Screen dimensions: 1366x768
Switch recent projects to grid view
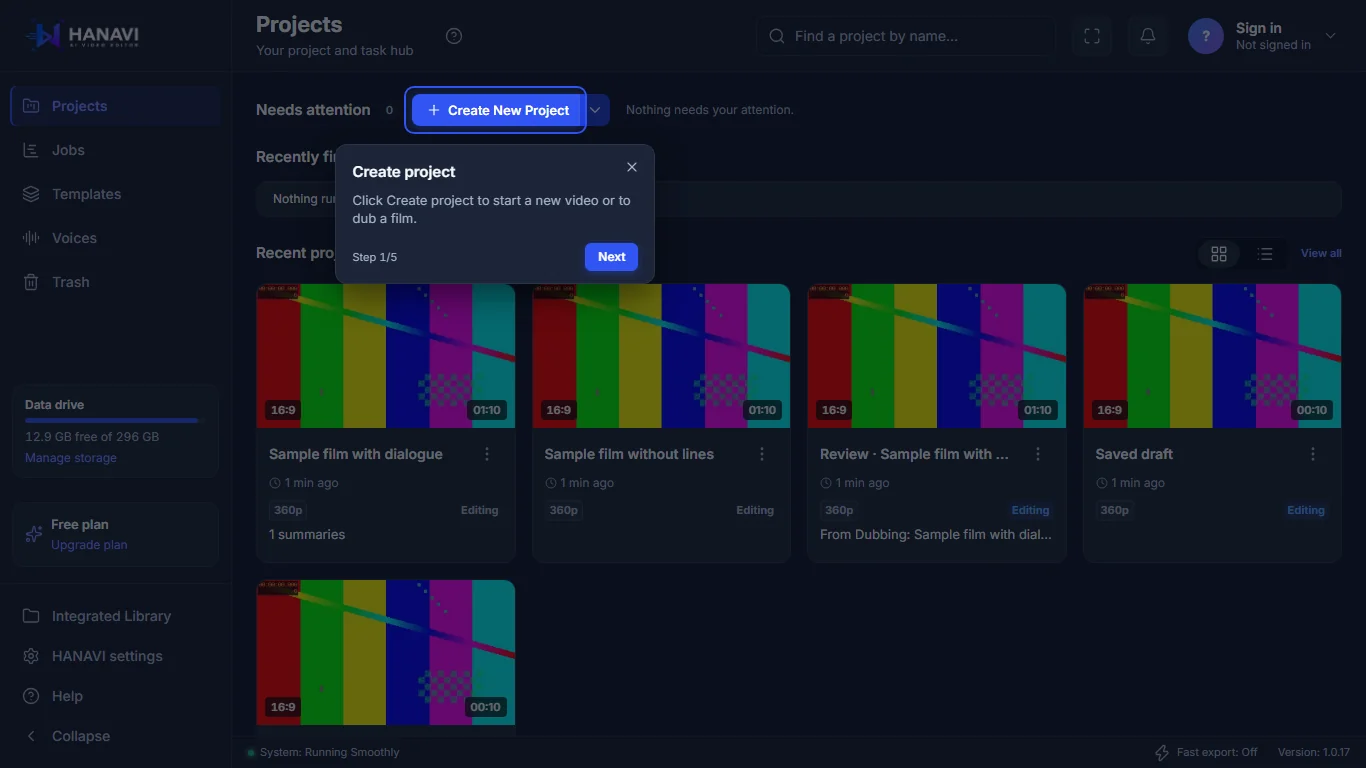coord(1219,254)
